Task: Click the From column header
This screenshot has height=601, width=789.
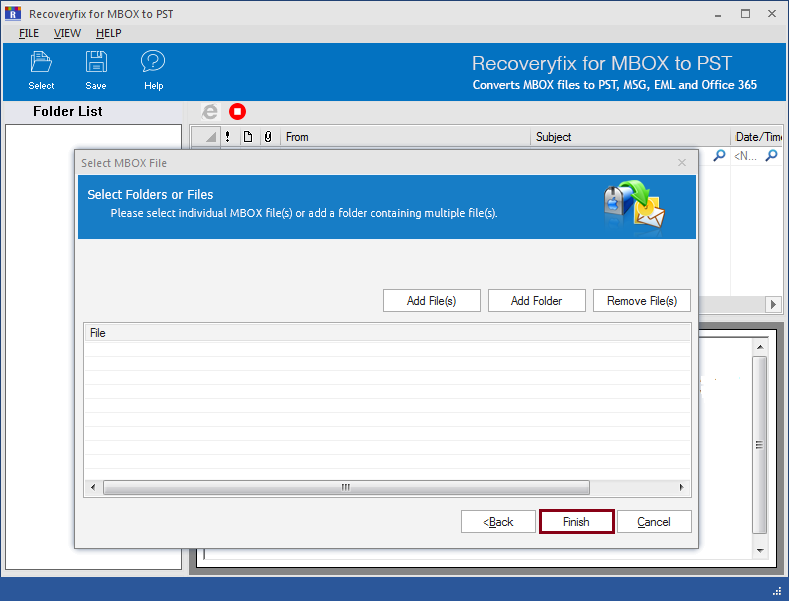Action: pyautogui.click(x=405, y=136)
